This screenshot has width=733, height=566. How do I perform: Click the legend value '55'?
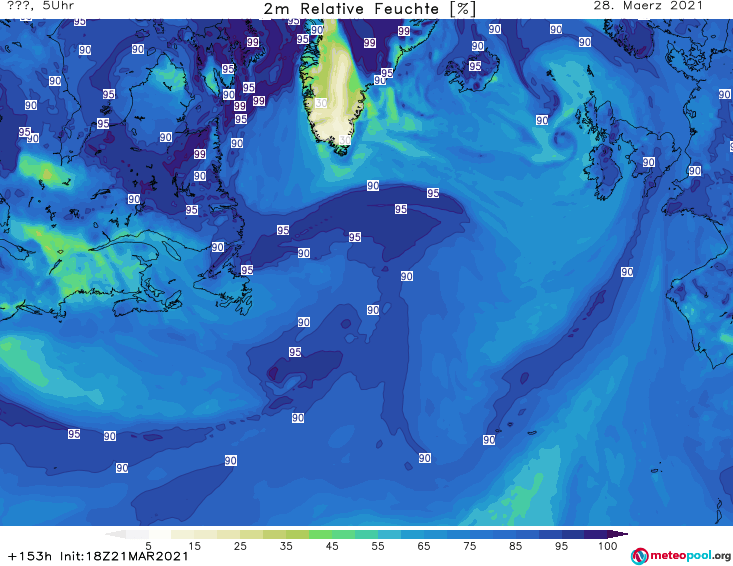tap(378, 546)
